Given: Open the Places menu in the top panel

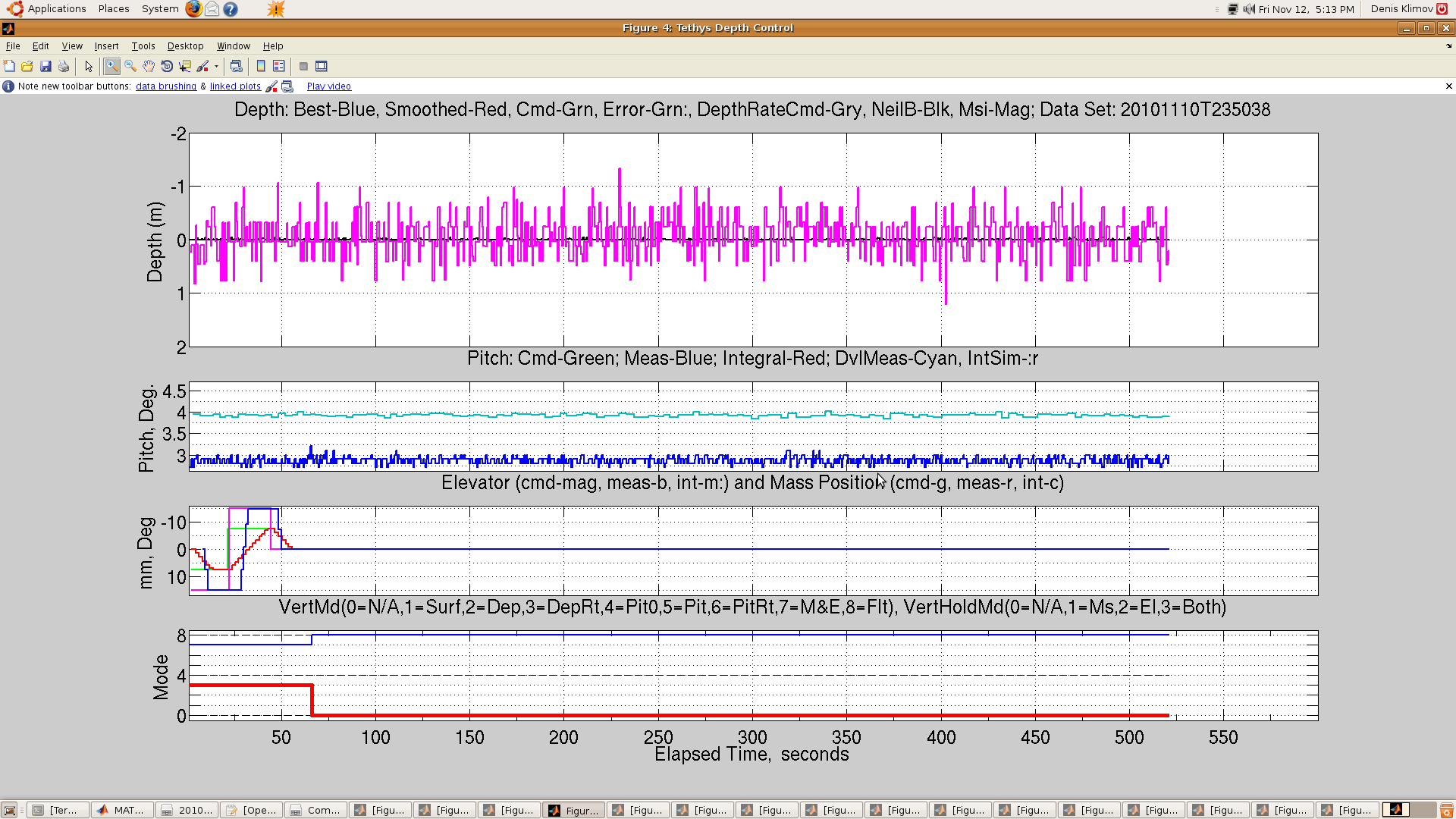Looking at the screenshot, I should pos(114,9).
